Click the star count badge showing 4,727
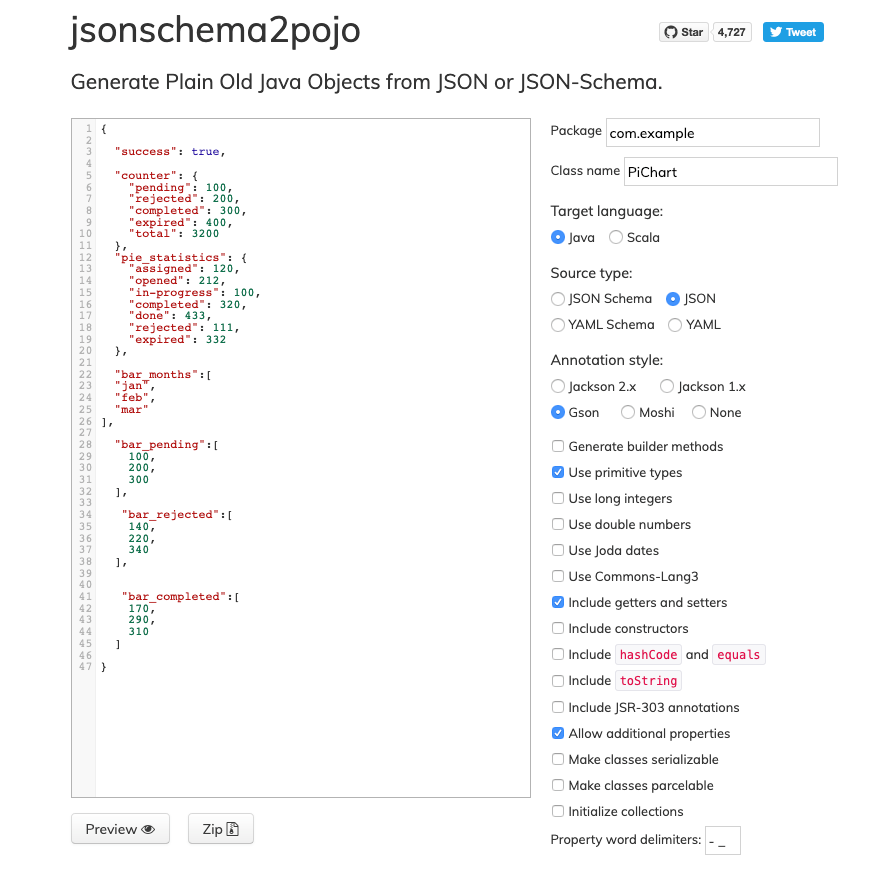Viewport: 893px width, 870px height. (x=732, y=31)
